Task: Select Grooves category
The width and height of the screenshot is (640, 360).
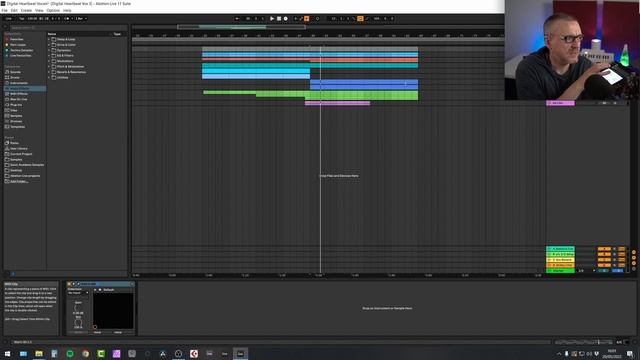Action: 16,121
